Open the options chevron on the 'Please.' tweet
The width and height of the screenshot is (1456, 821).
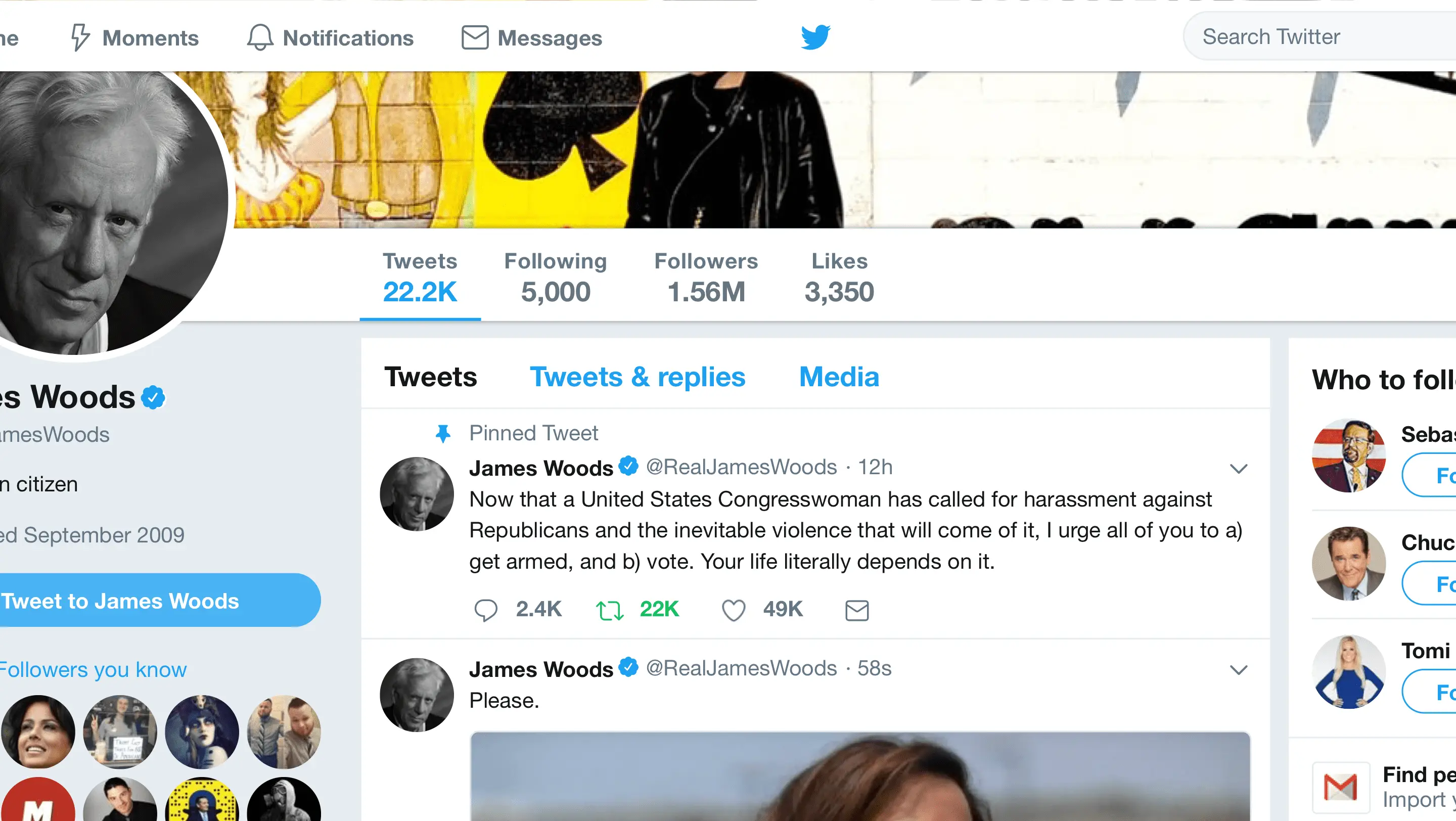(x=1239, y=669)
